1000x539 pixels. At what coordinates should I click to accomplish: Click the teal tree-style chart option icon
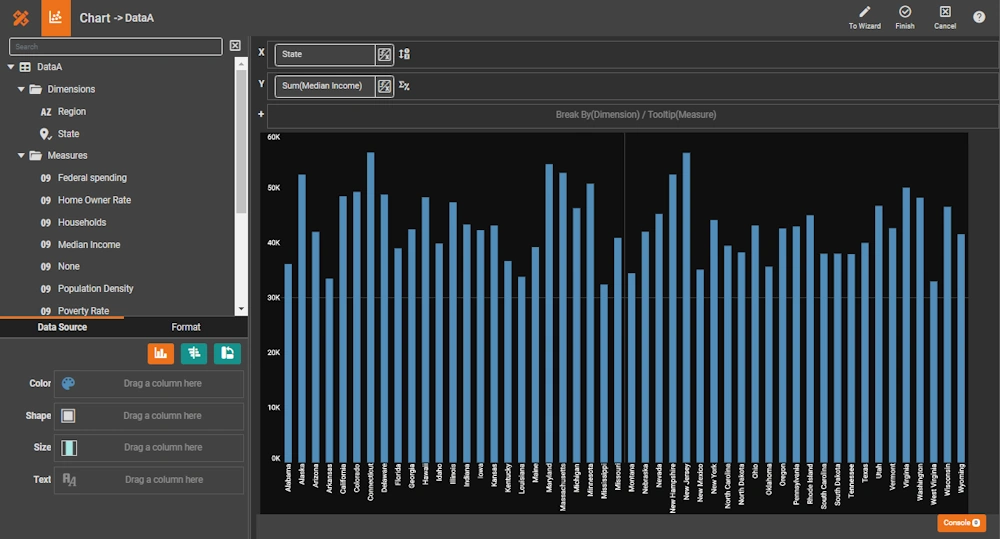(x=194, y=352)
